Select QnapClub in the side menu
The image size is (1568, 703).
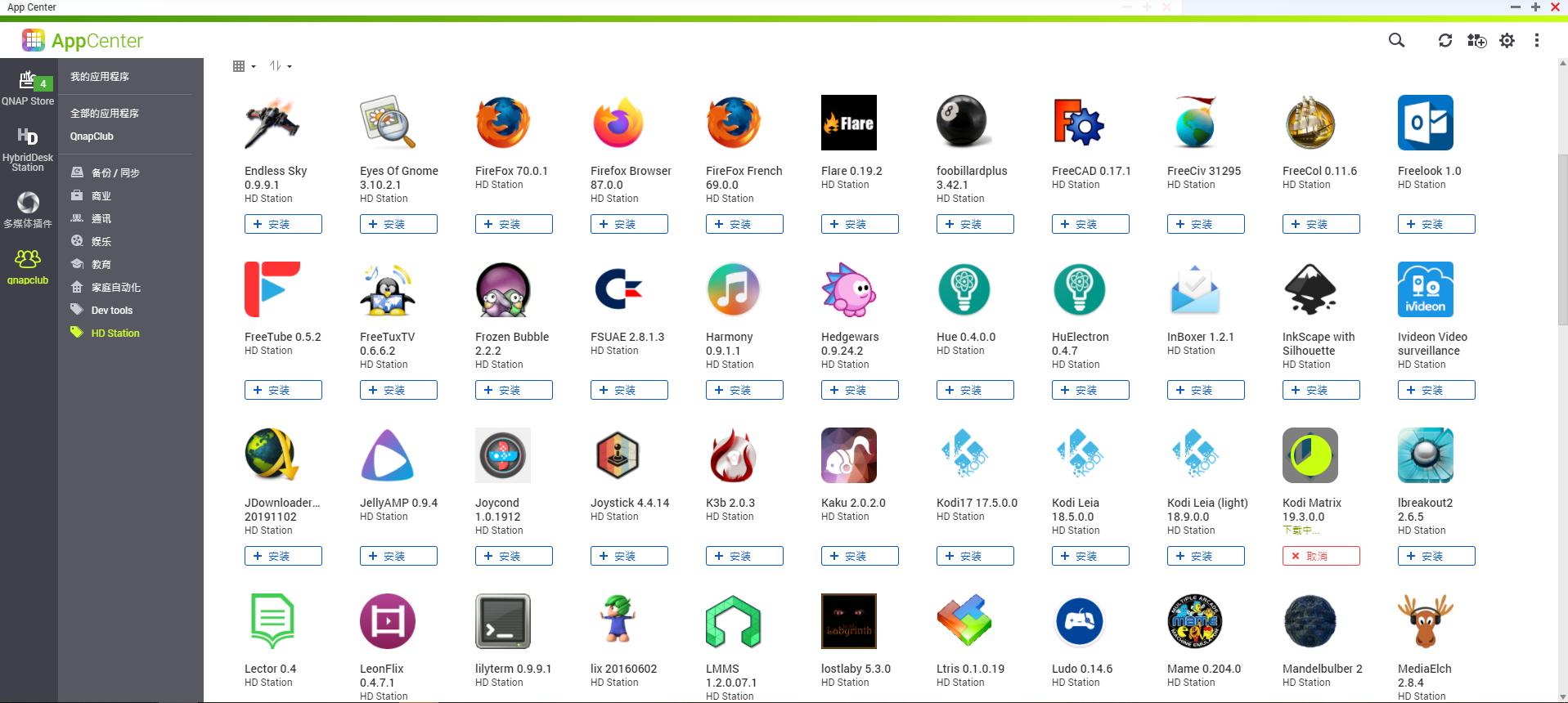[92, 137]
